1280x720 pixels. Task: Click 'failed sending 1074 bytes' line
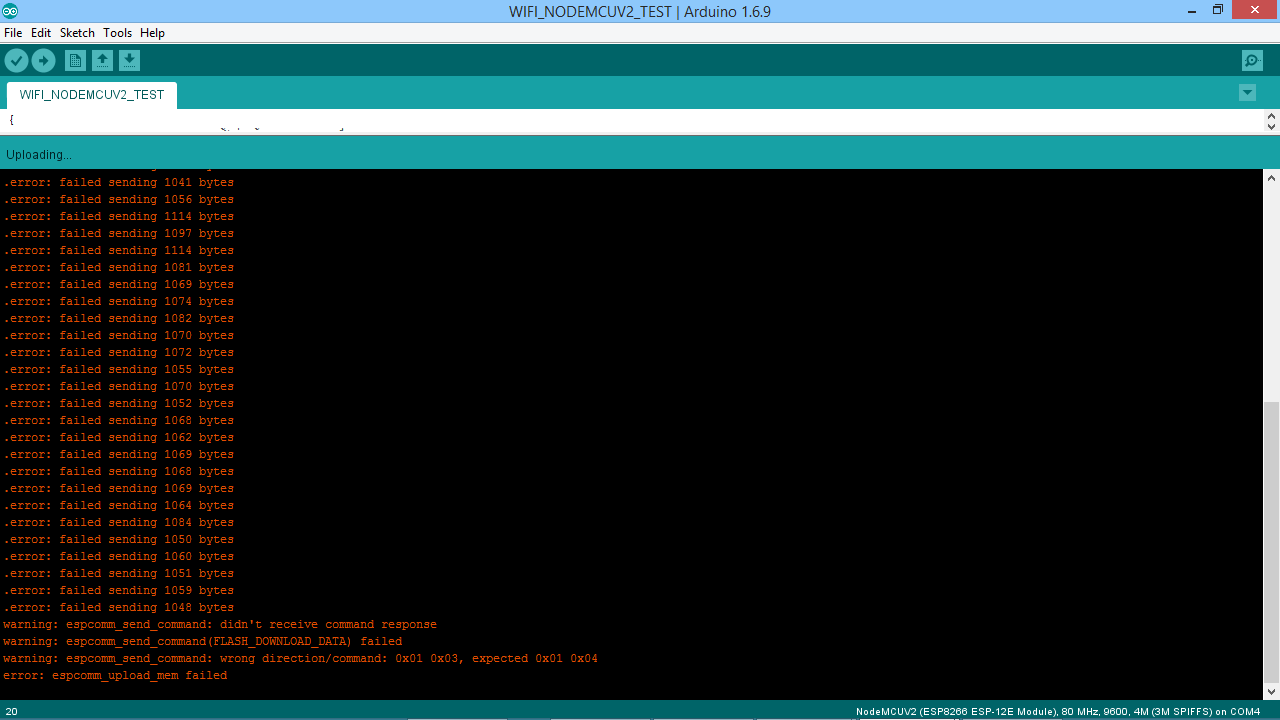[118, 302]
